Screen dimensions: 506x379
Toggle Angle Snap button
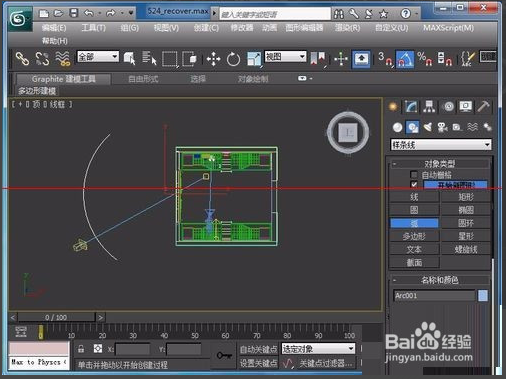(404, 59)
